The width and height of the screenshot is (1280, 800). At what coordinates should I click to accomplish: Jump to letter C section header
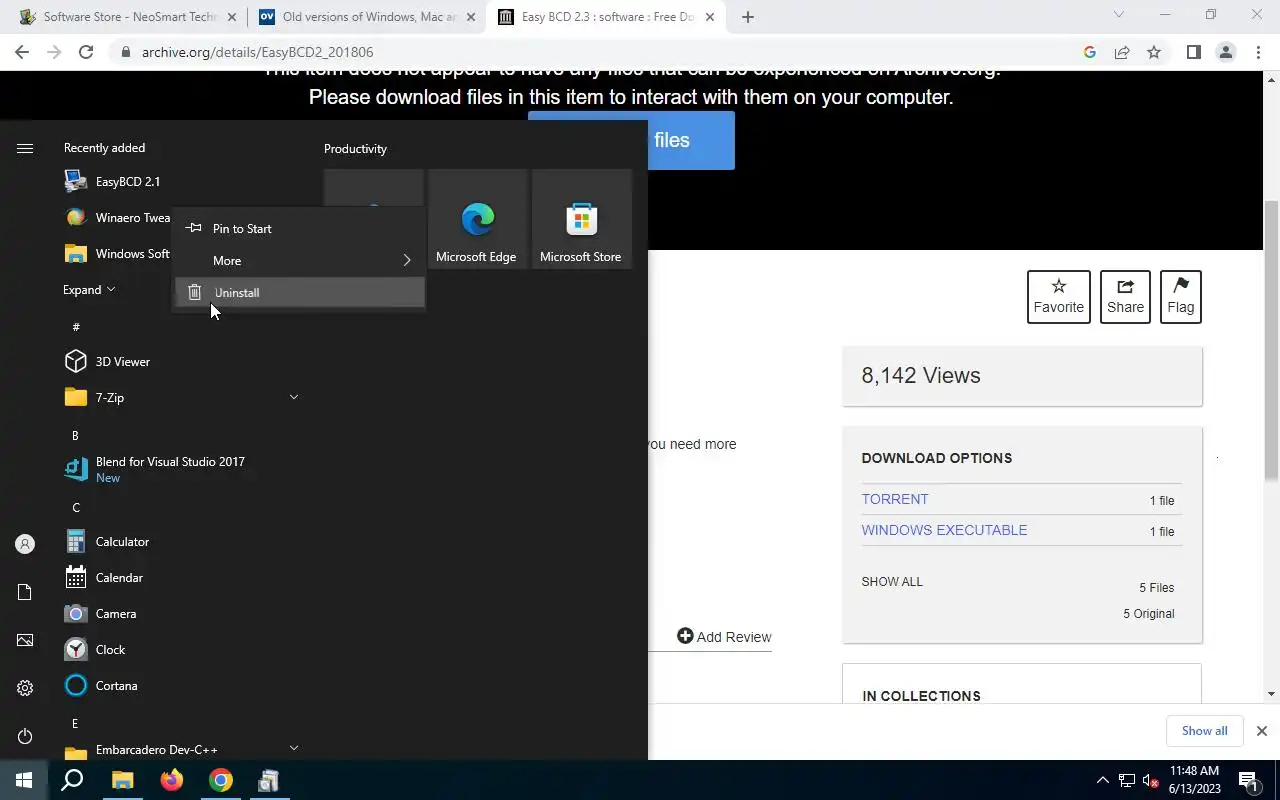click(75, 508)
